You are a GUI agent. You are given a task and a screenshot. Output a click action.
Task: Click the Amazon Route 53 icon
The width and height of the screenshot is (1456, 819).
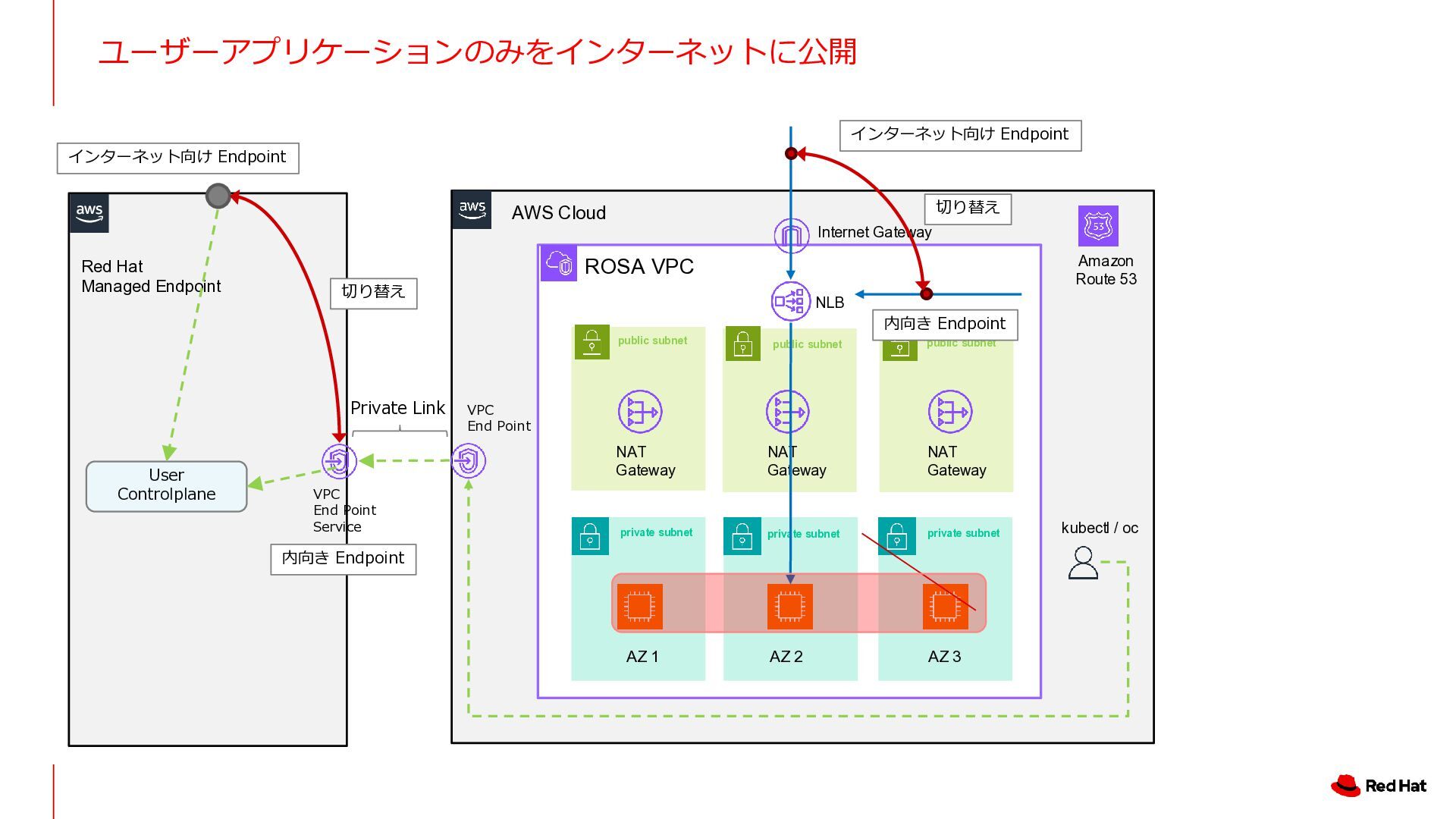coord(1098,226)
